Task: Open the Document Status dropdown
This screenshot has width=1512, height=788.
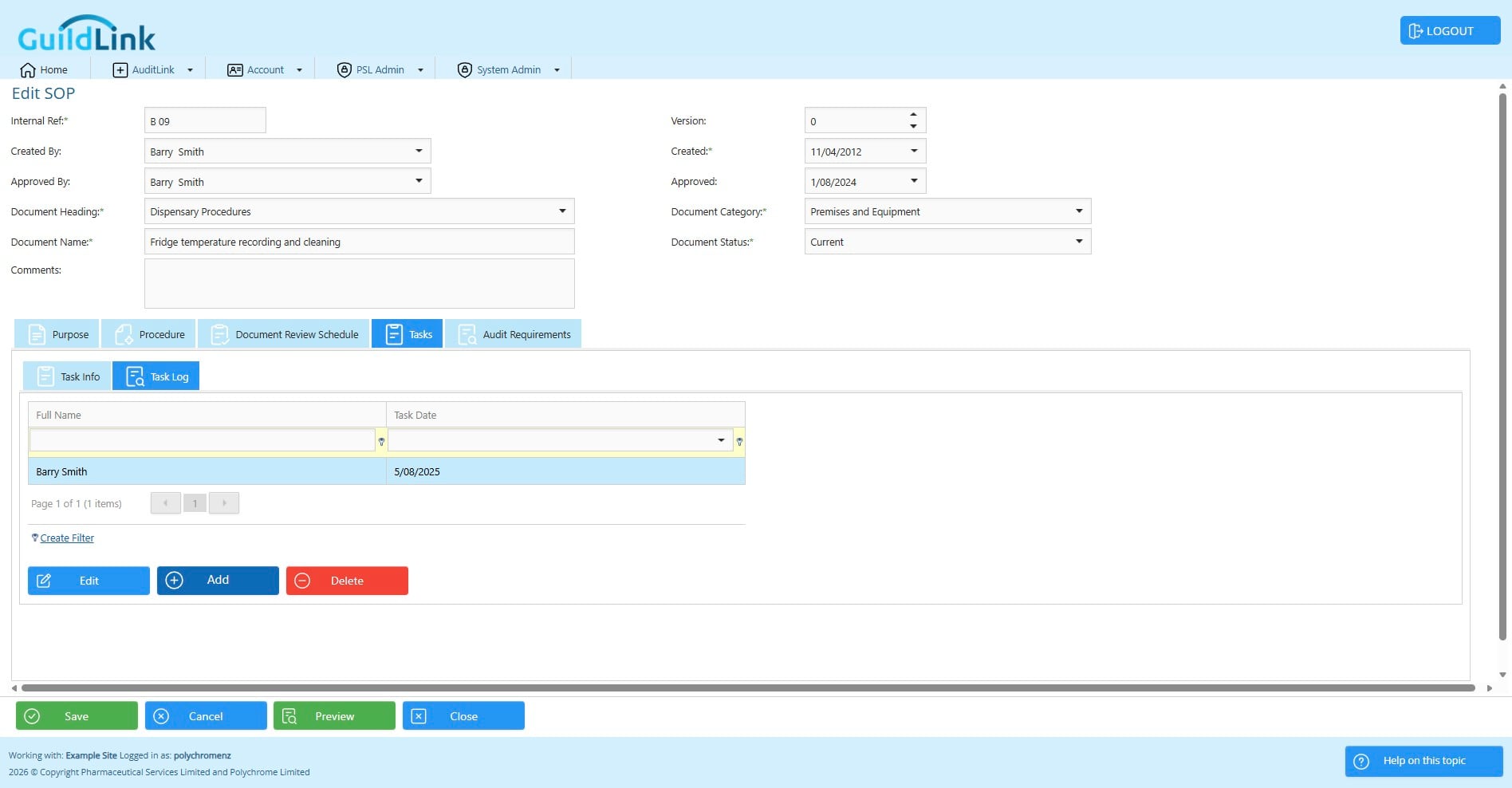Action: click(1079, 242)
